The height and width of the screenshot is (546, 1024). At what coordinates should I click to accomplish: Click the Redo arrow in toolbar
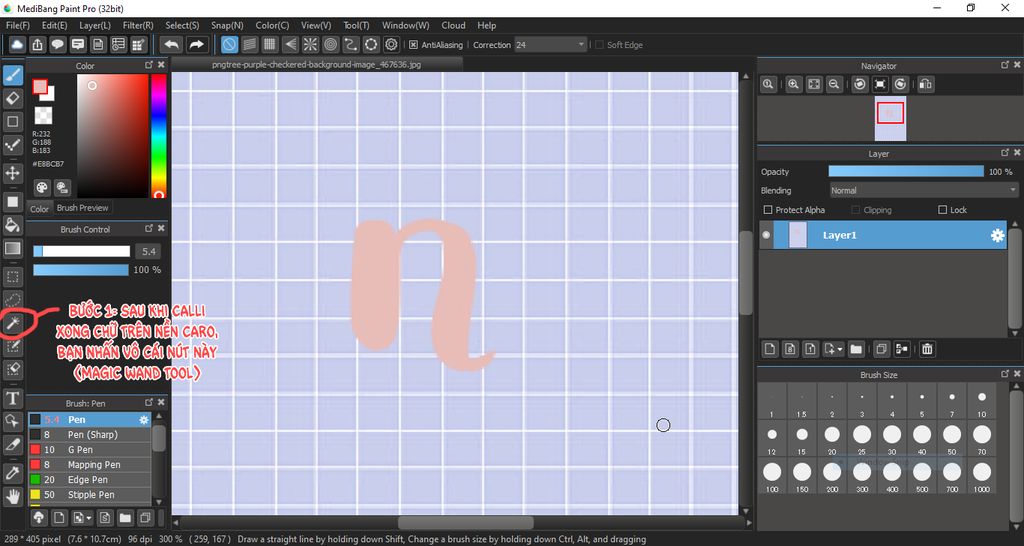pos(196,44)
